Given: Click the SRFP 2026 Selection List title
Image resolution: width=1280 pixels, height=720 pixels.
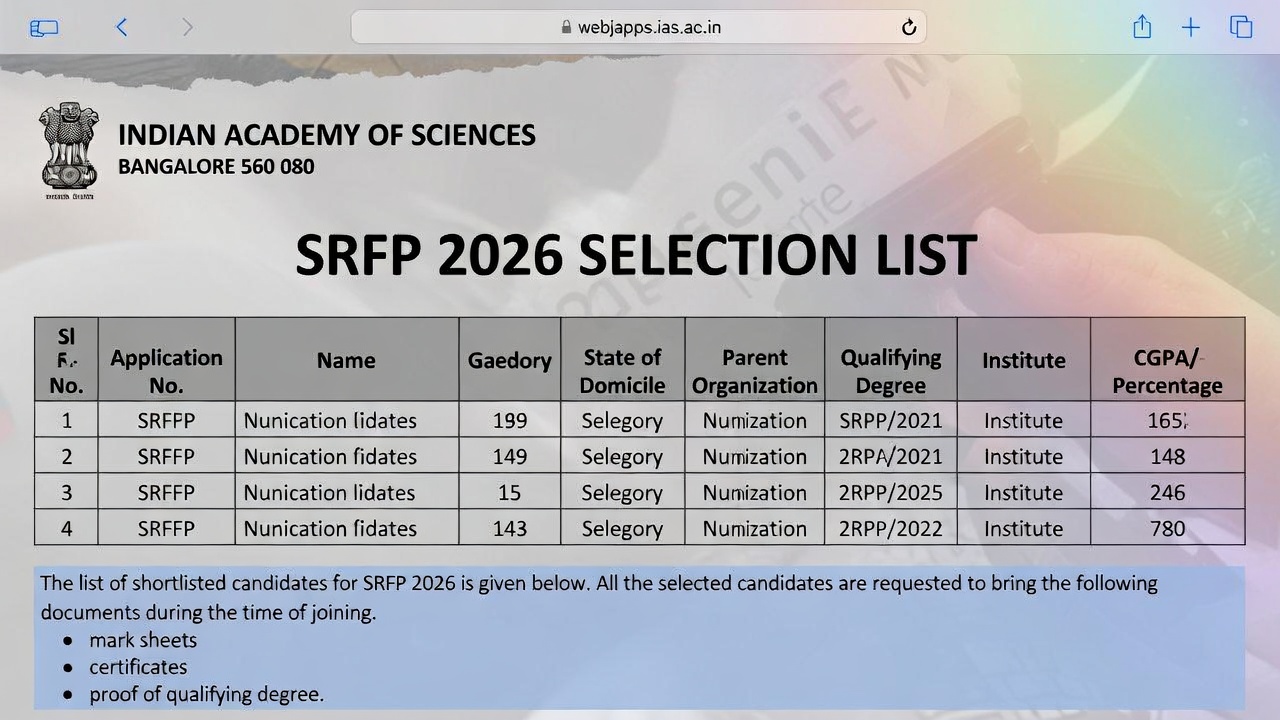Looking at the screenshot, I should tap(636, 256).
